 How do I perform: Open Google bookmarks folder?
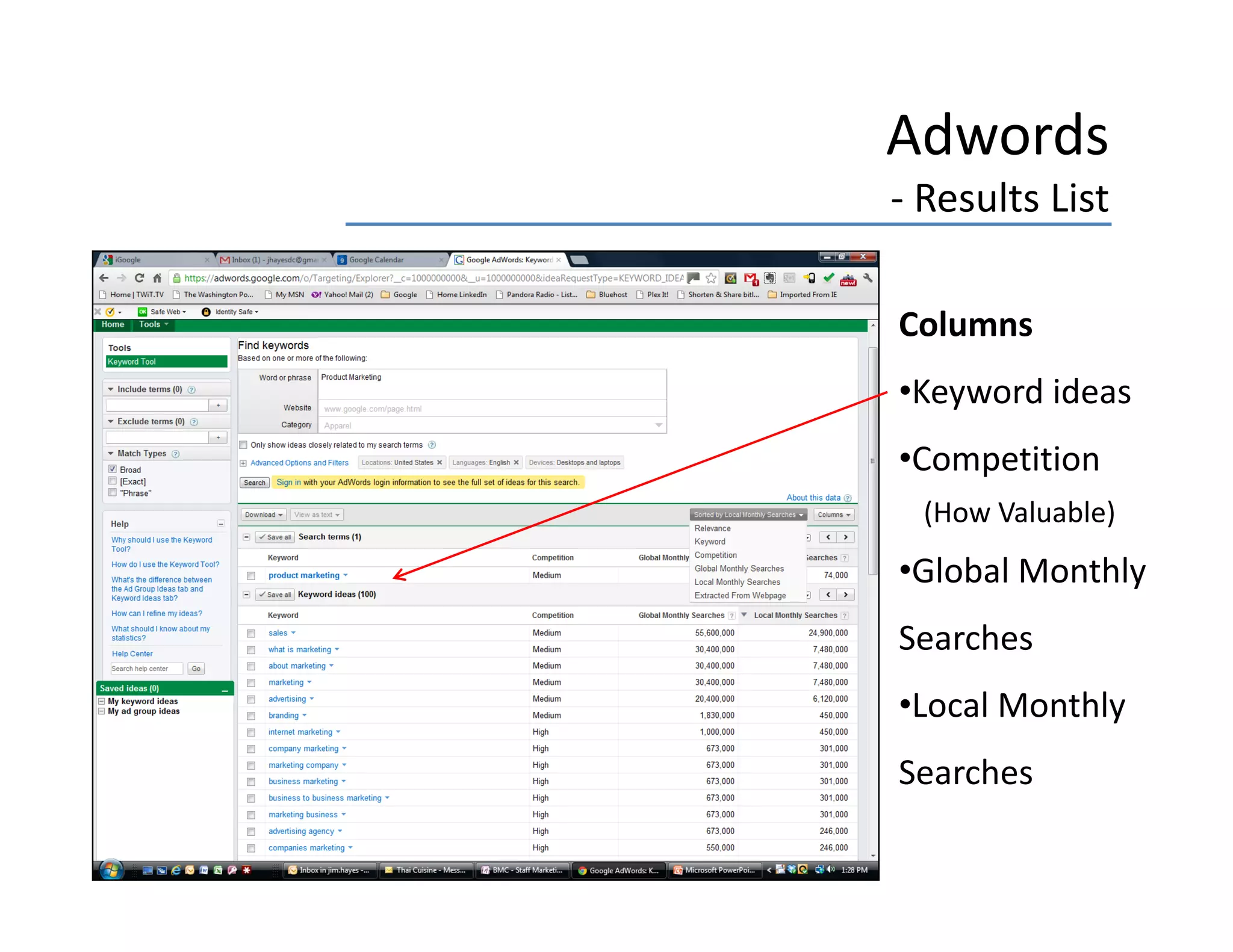(x=399, y=295)
